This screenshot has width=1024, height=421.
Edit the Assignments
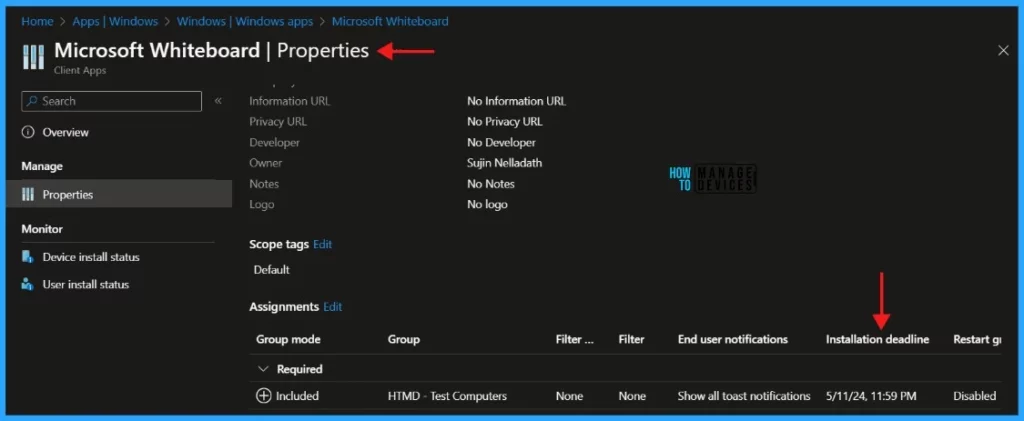(x=332, y=307)
